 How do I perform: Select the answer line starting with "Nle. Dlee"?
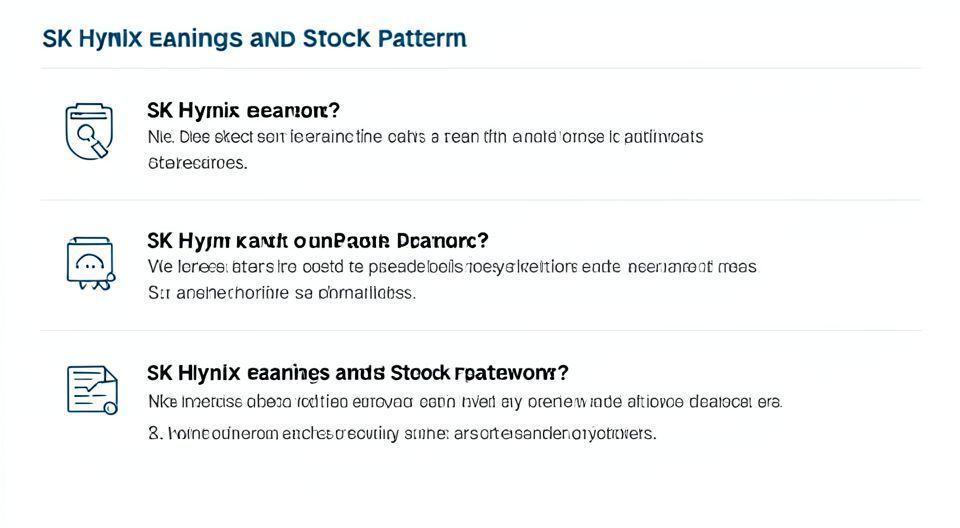pos(425,137)
